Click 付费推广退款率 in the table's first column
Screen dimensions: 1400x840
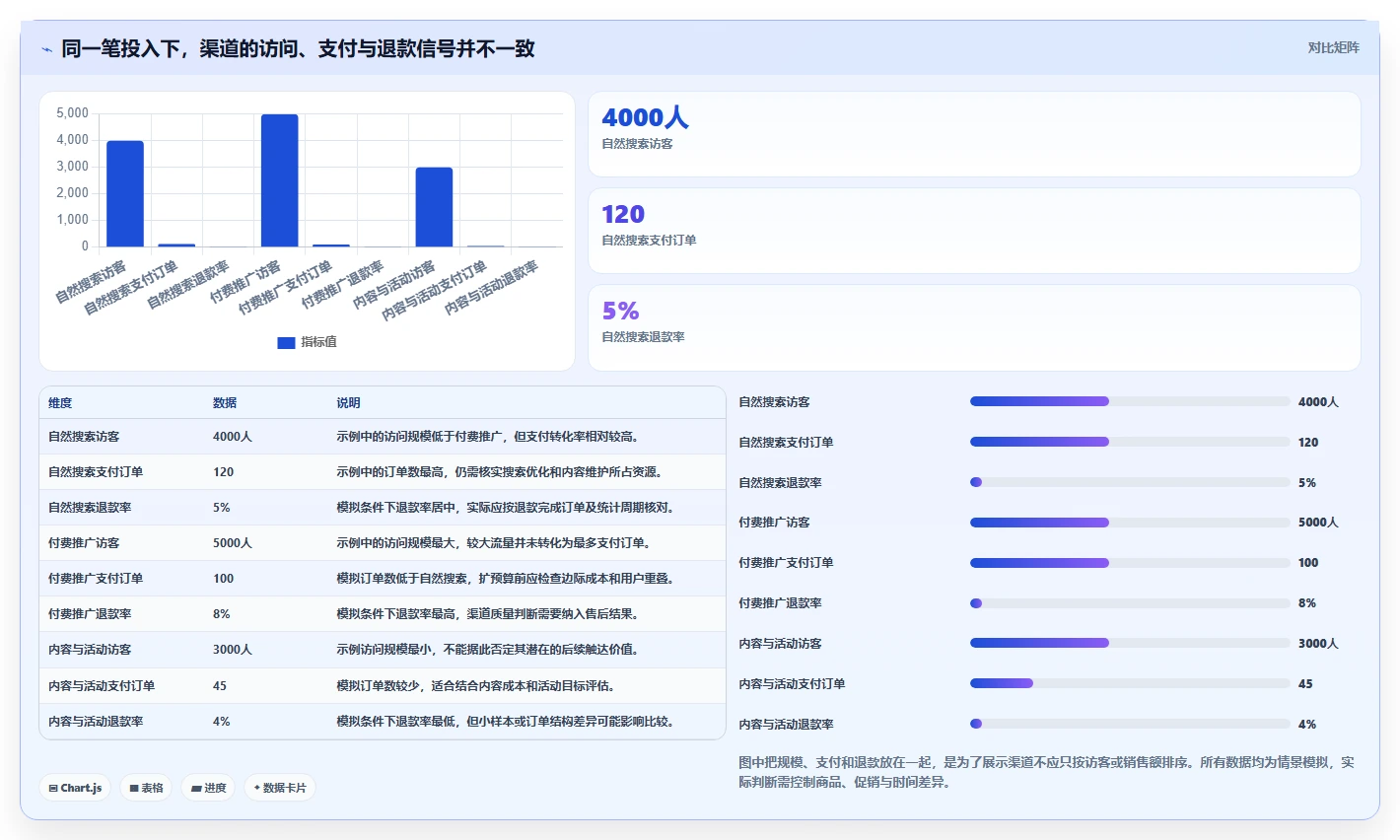[90, 613]
